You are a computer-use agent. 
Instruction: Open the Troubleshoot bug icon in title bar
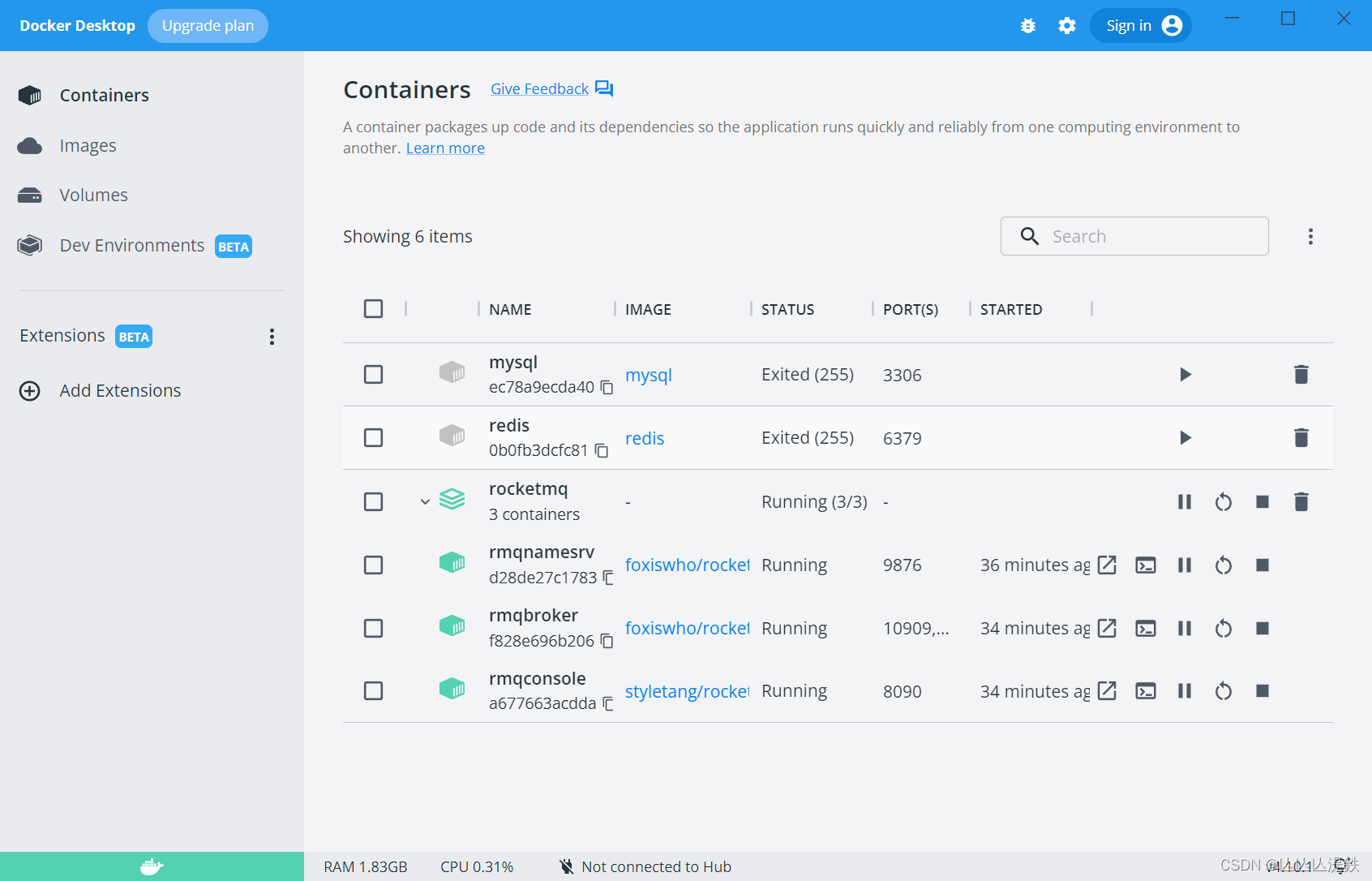pyautogui.click(x=1027, y=25)
